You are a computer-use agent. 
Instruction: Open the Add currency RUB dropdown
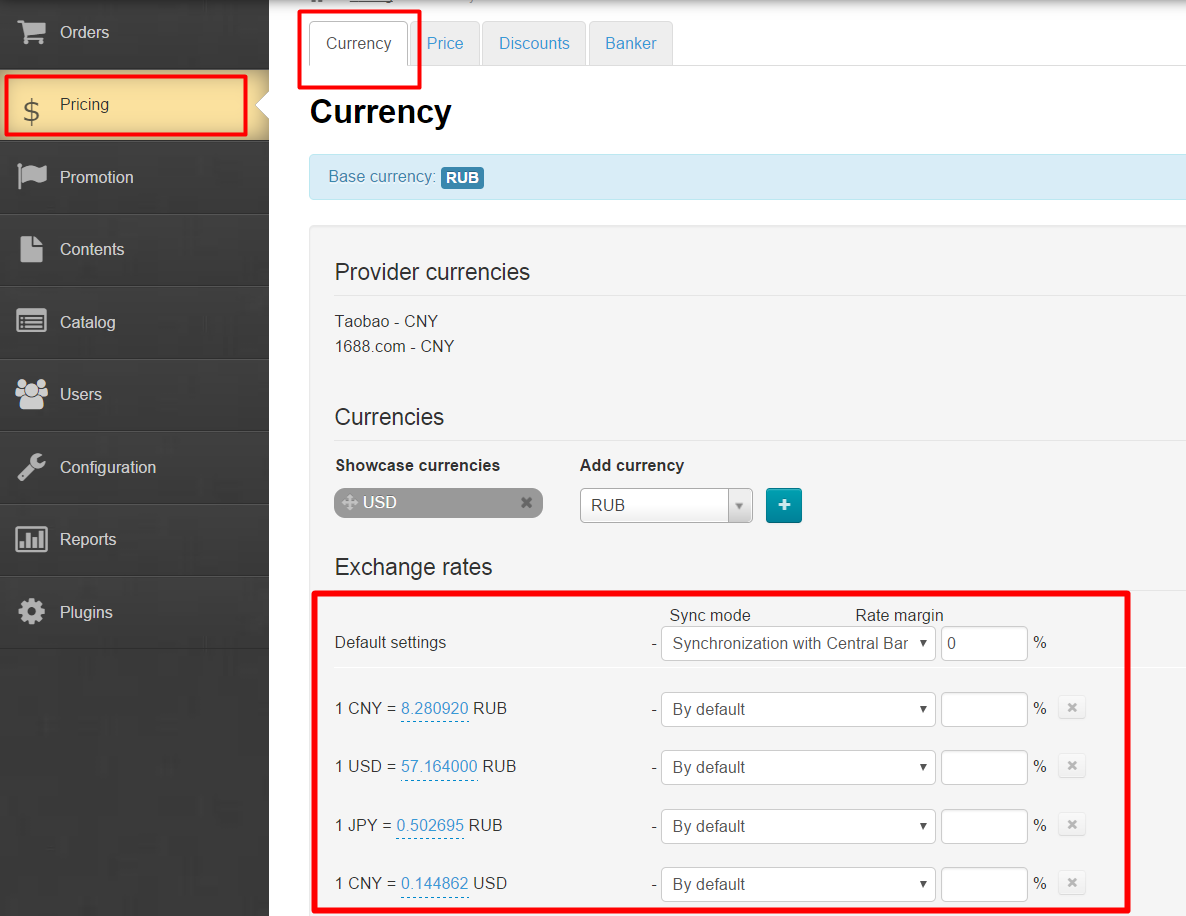(x=666, y=505)
